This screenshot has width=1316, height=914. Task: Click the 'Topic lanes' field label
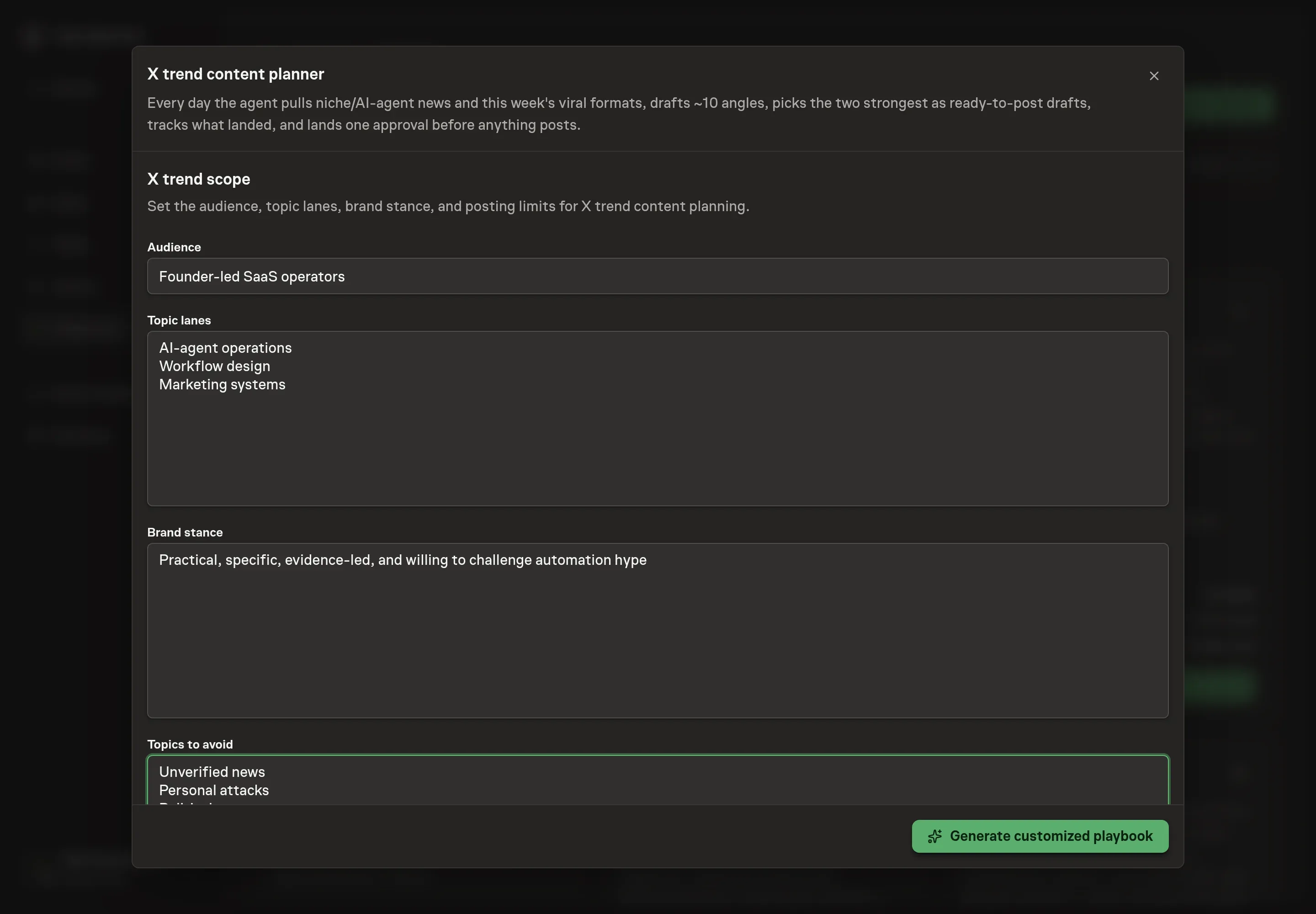pyautogui.click(x=179, y=321)
